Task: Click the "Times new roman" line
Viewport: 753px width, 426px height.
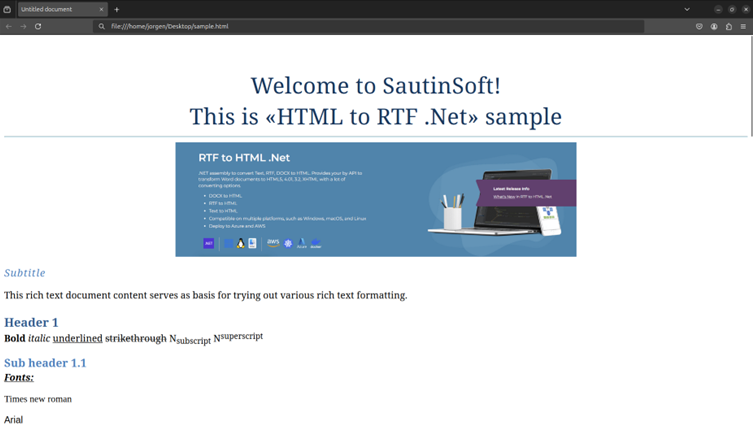Action: pyautogui.click(x=38, y=399)
